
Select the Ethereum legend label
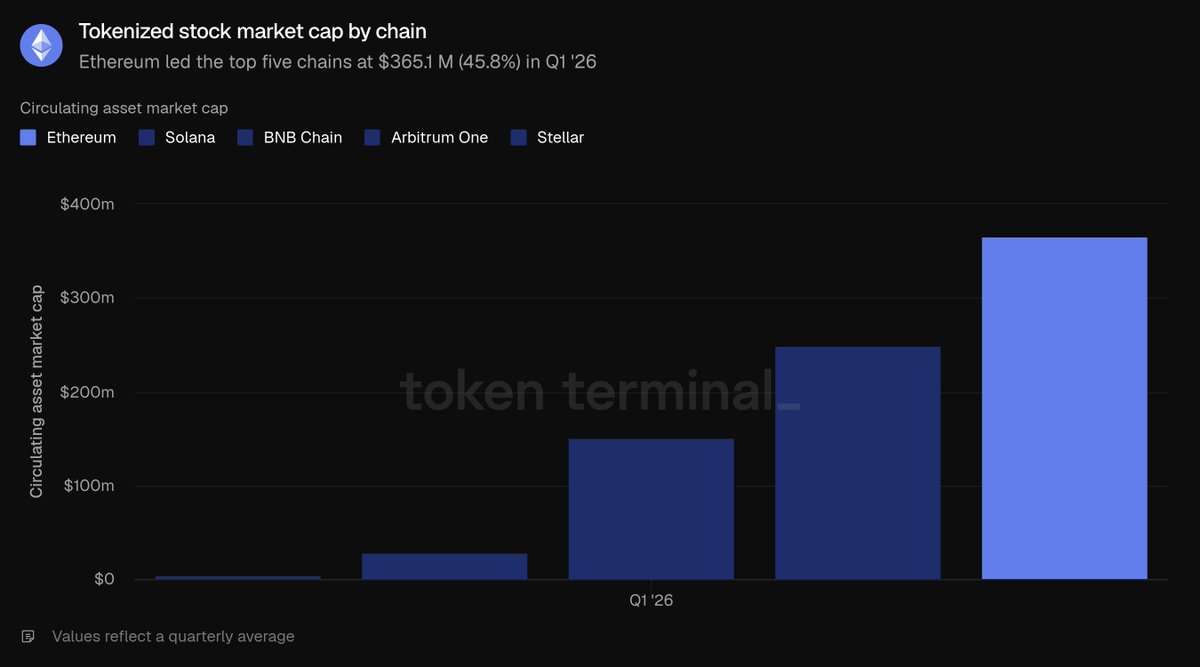pos(81,138)
